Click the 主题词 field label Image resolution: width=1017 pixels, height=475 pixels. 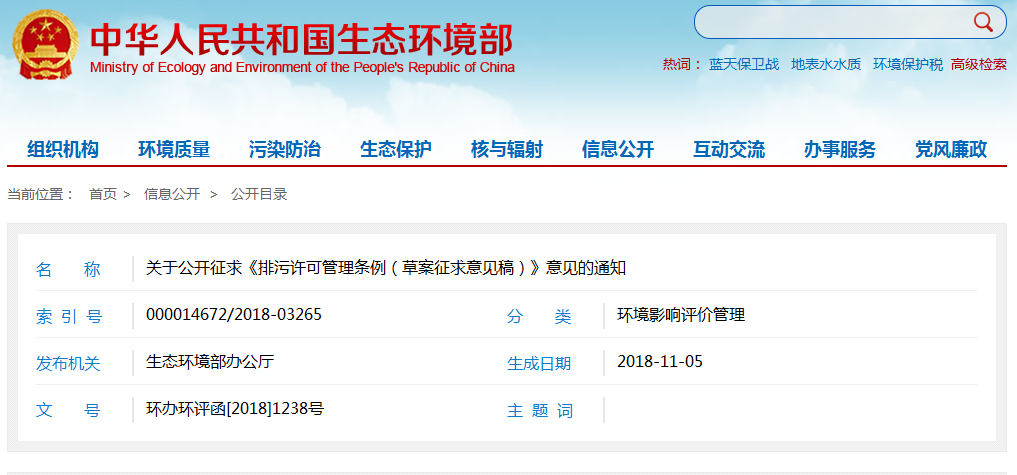pyautogui.click(x=540, y=411)
